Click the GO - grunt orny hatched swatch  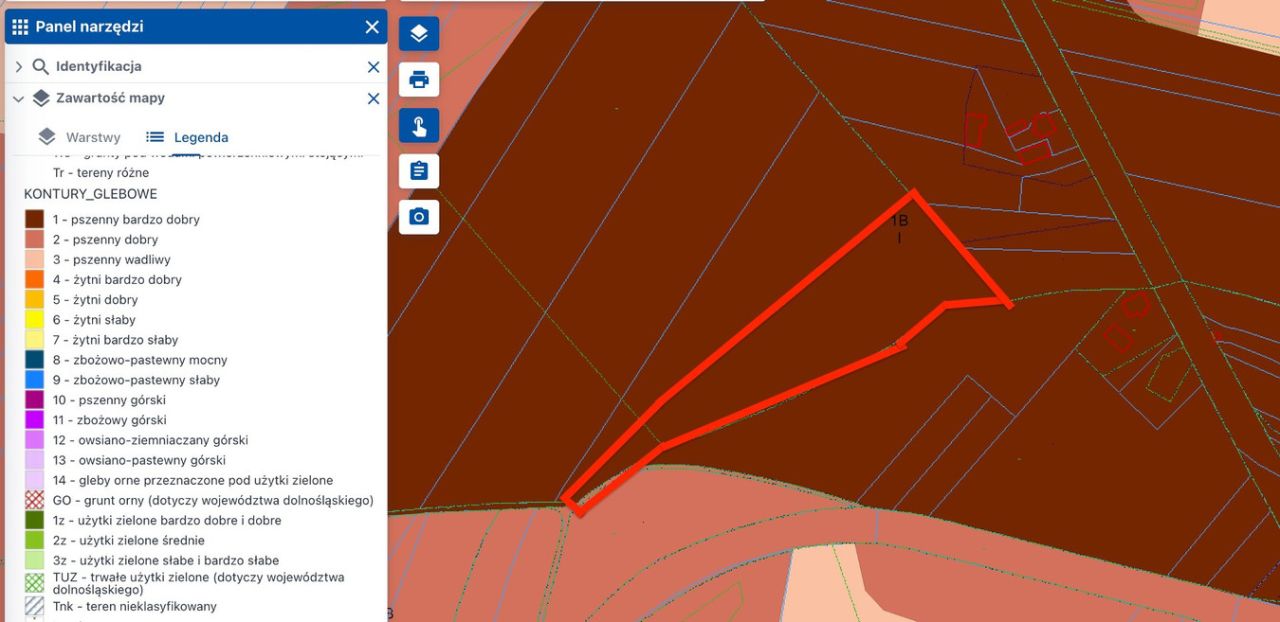[34, 500]
